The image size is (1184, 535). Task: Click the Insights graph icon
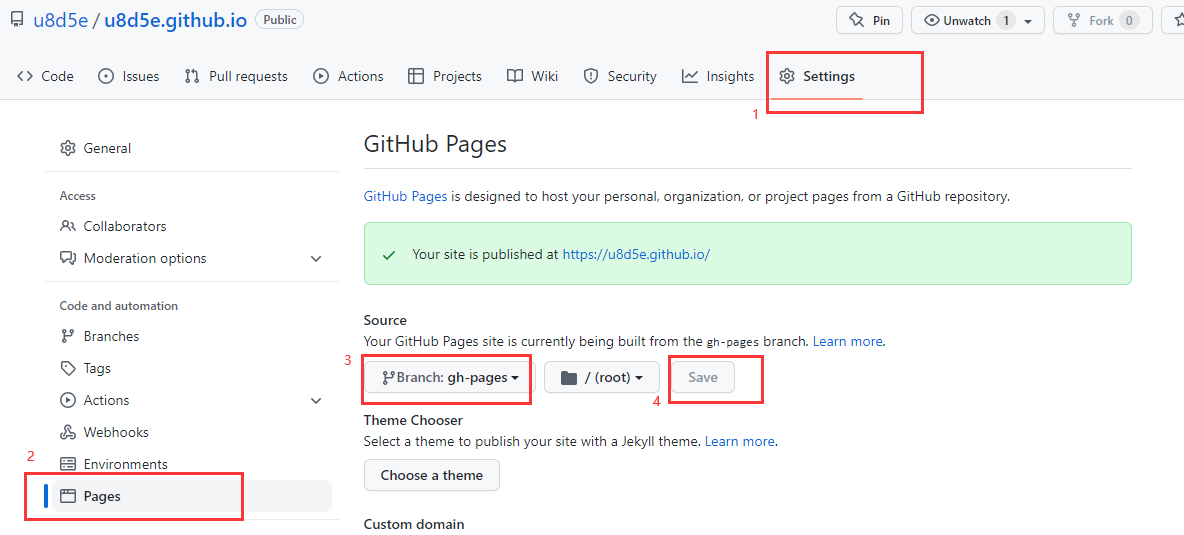(689, 76)
